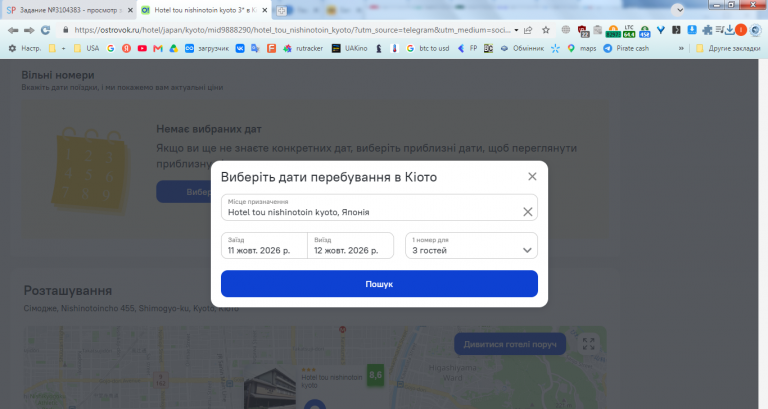
Task: Click the blue Пошук search button
Action: pos(379,284)
